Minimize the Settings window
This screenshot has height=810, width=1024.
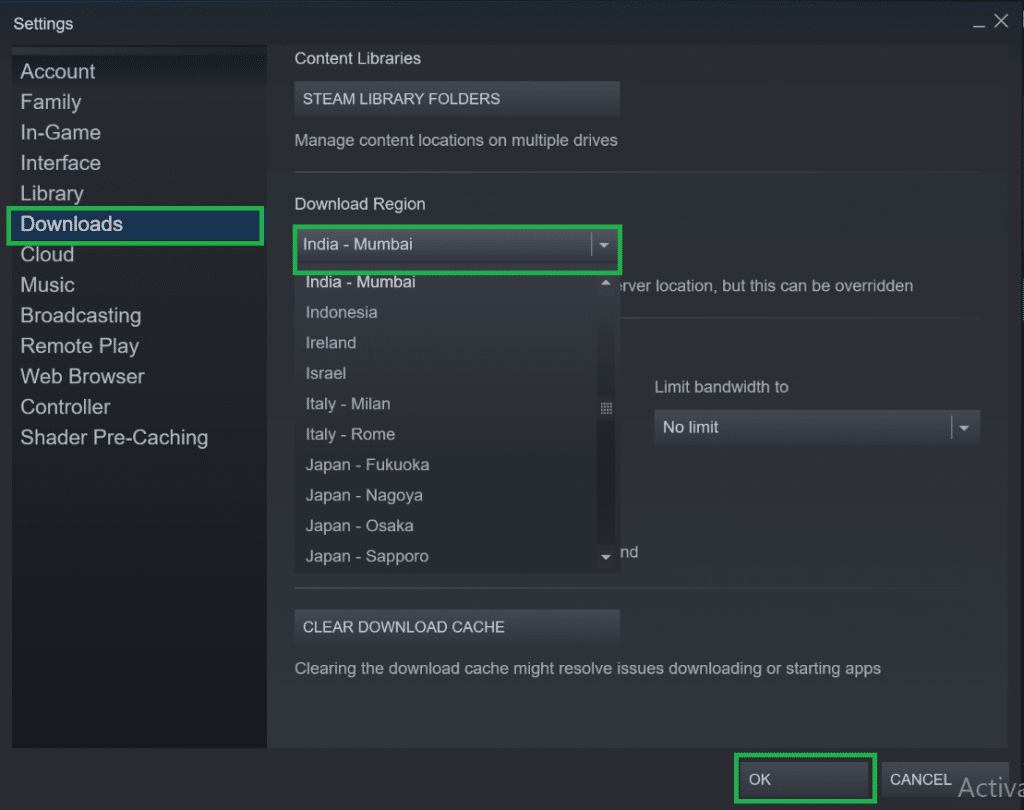coord(978,24)
